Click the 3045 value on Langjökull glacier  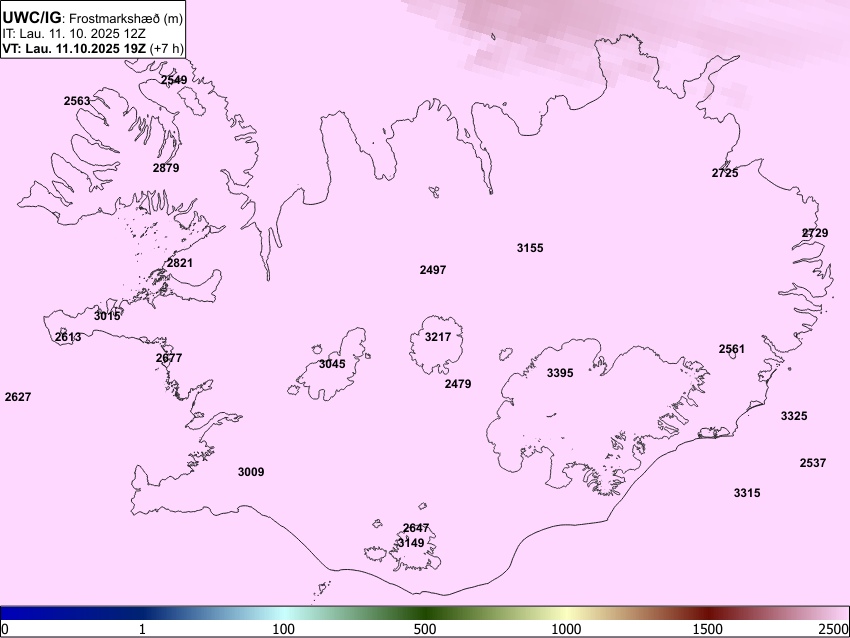click(332, 364)
